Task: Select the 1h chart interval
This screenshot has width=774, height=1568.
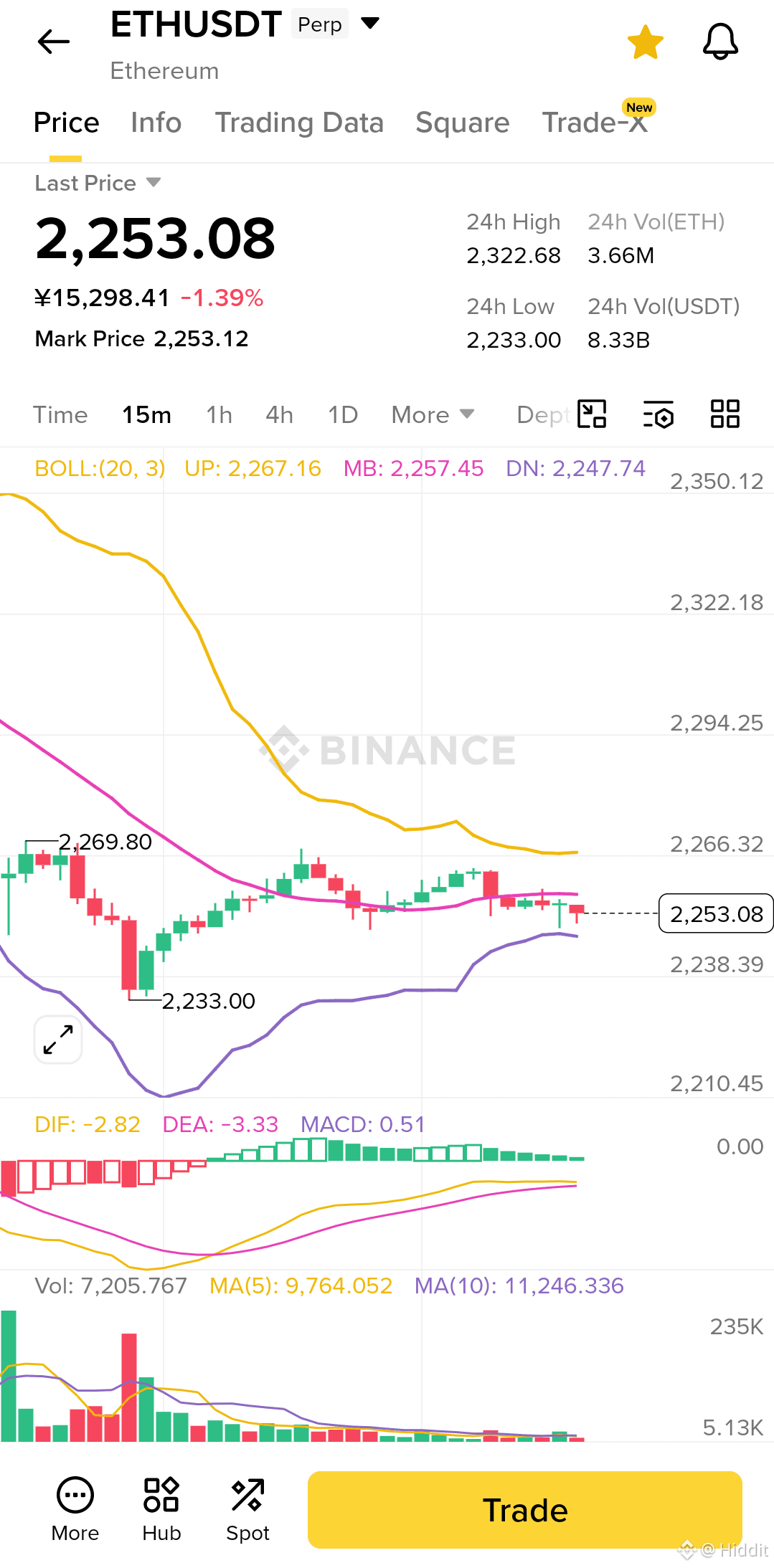Action: (219, 415)
